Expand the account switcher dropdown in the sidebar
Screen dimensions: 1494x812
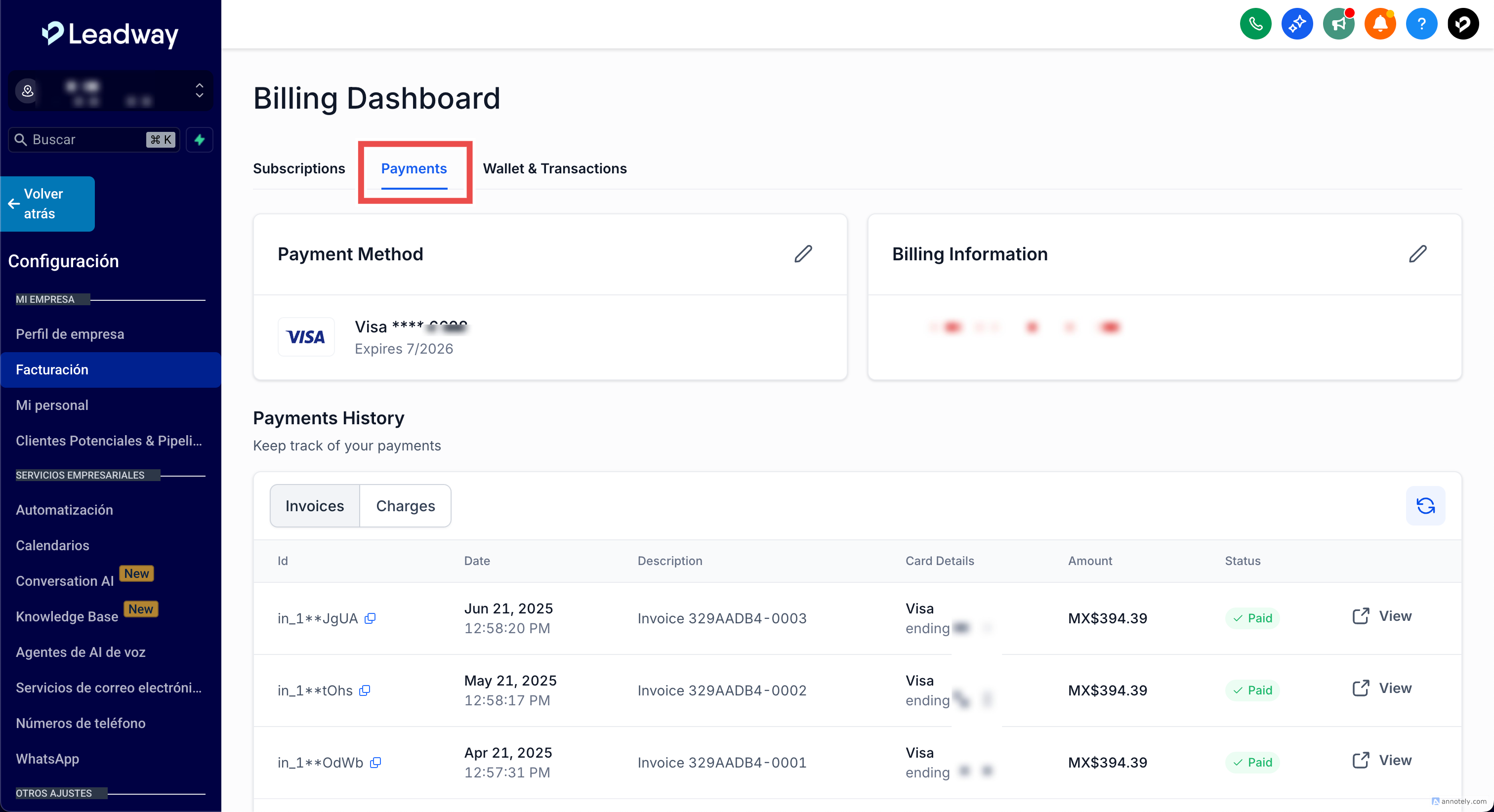[199, 90]
